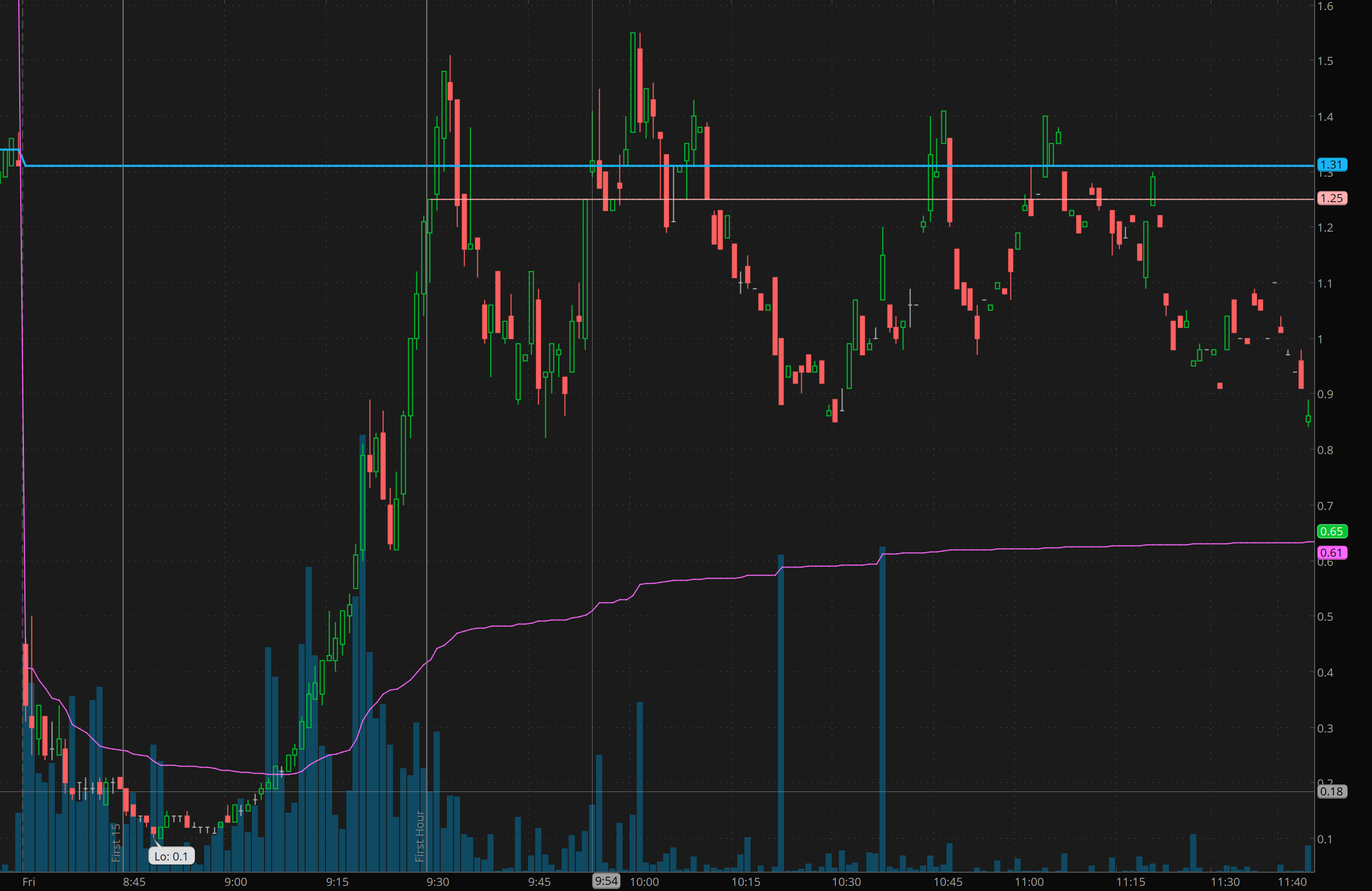
Task: Click the 'First 15' vertical marker label
Action: tap(116, 842)
